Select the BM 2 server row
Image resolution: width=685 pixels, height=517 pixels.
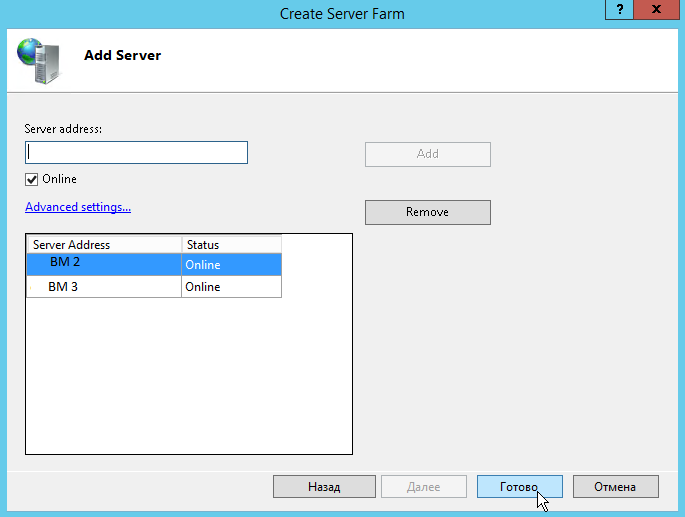(104, 265)
